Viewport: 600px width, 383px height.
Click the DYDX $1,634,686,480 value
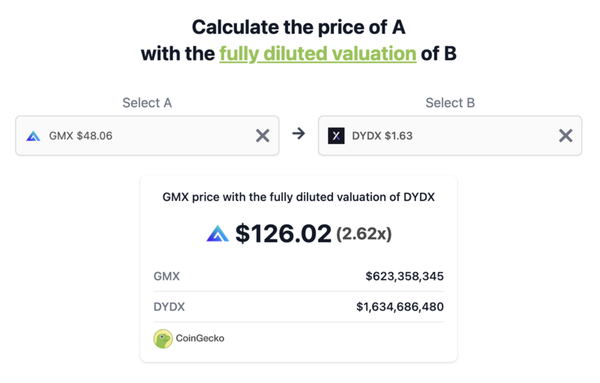click(400, 307)
